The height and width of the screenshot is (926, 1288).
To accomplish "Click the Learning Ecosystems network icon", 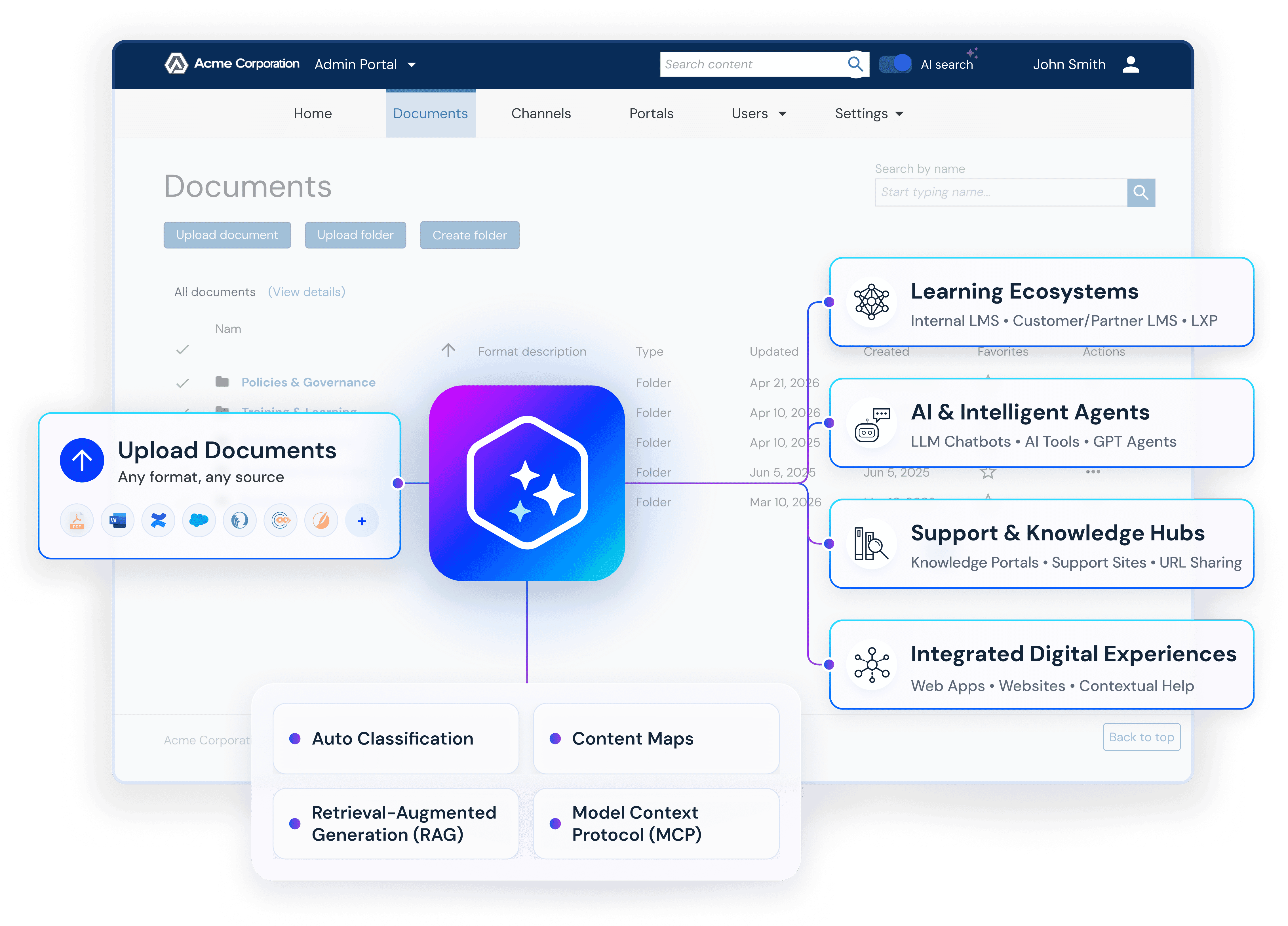I will 872,302.
